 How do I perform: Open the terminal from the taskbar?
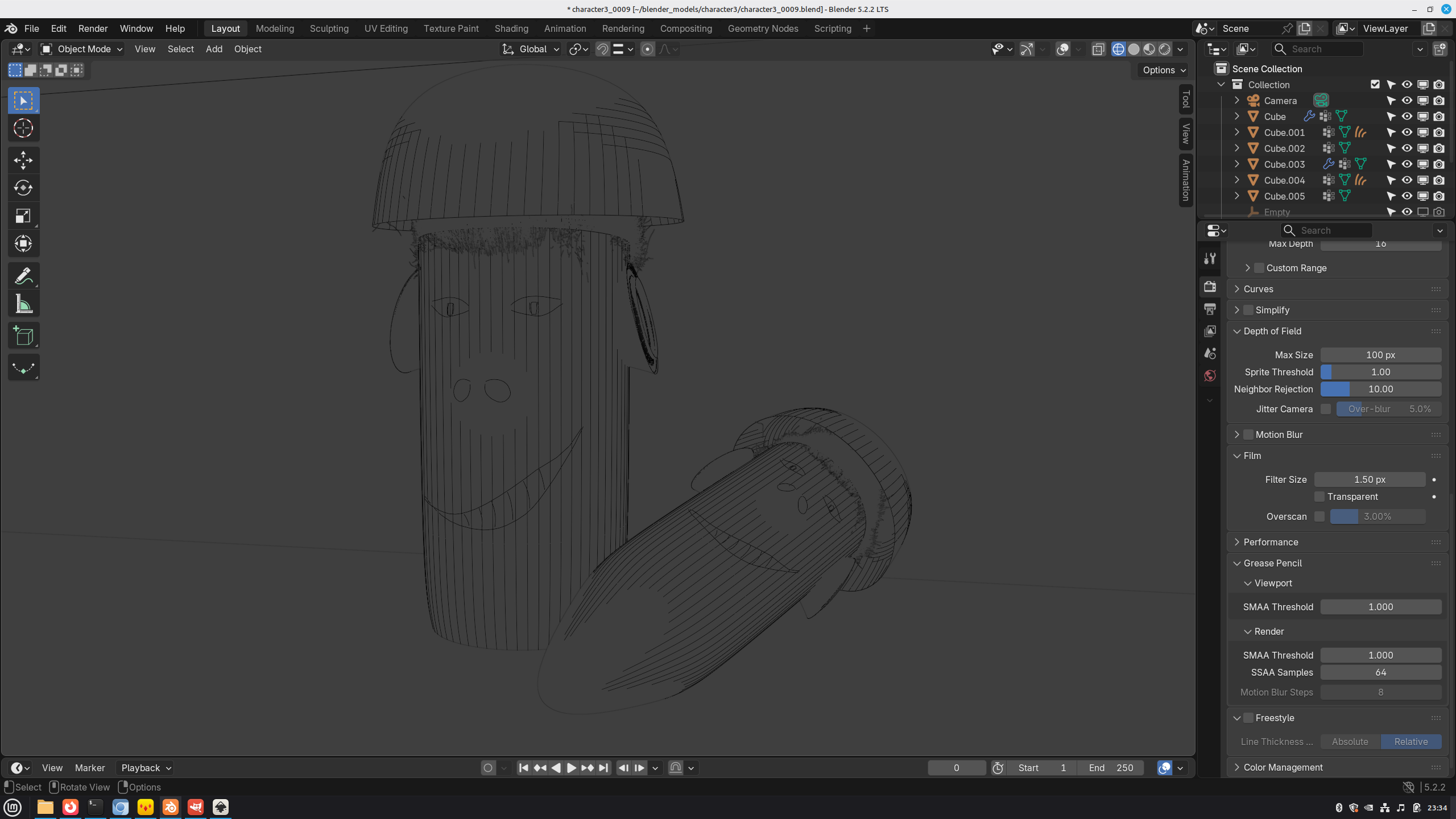(x=96, y=807)
